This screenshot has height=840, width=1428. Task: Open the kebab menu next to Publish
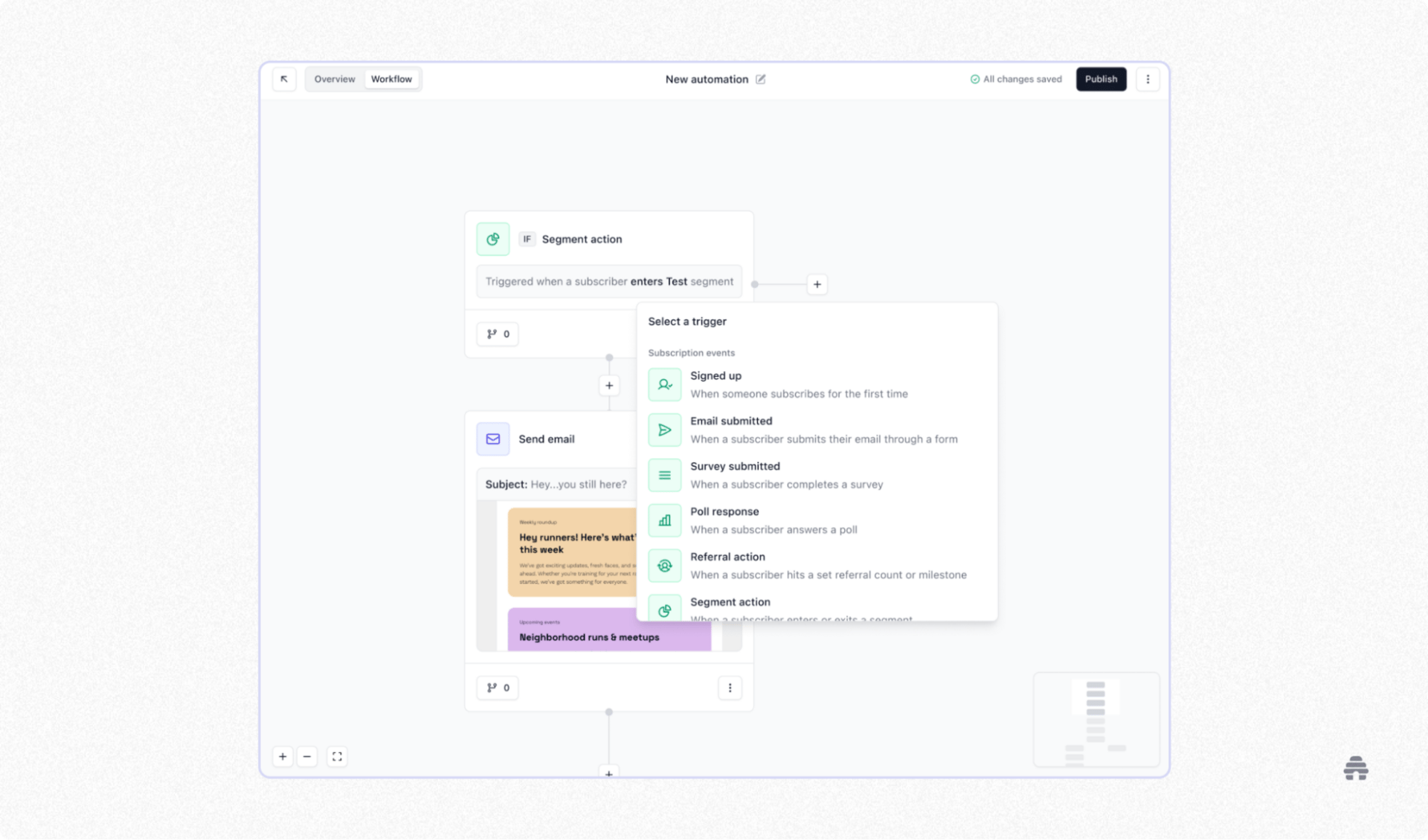tap(1148, 79)
